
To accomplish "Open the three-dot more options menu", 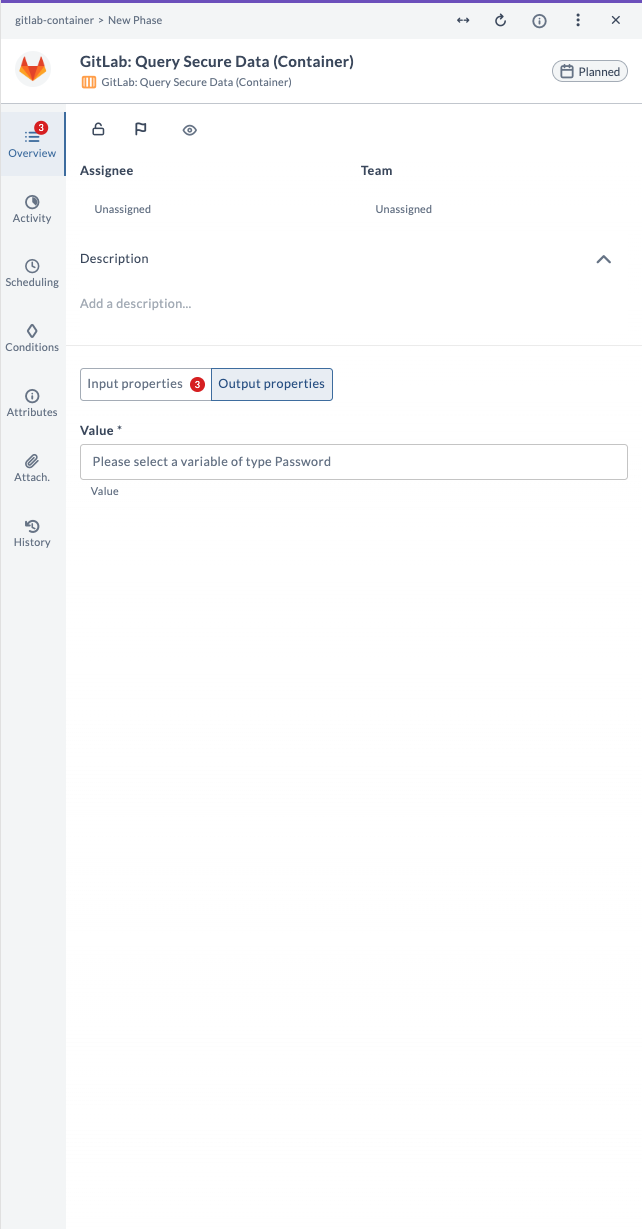I will coord(578,20).
